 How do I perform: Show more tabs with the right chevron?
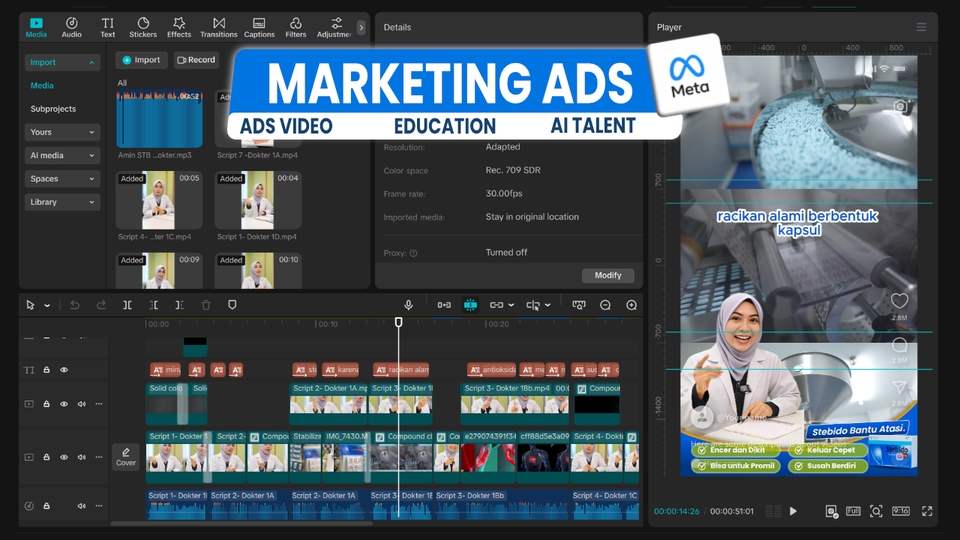[361, 27]
